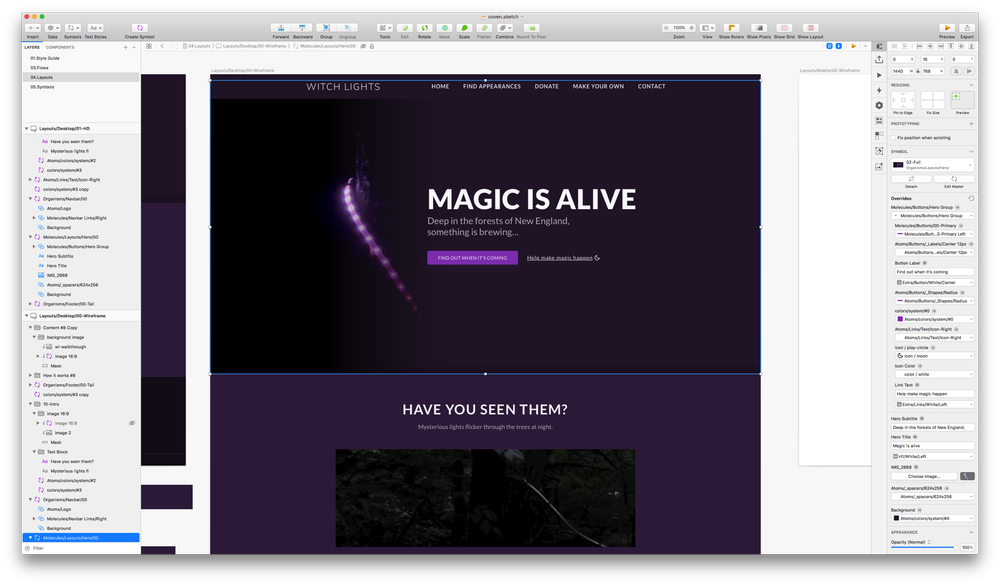Image resolution: width=1000 pixels, height=585 pixels.
Task: Click the layer Filter field
Action: [x=80, y=549]
